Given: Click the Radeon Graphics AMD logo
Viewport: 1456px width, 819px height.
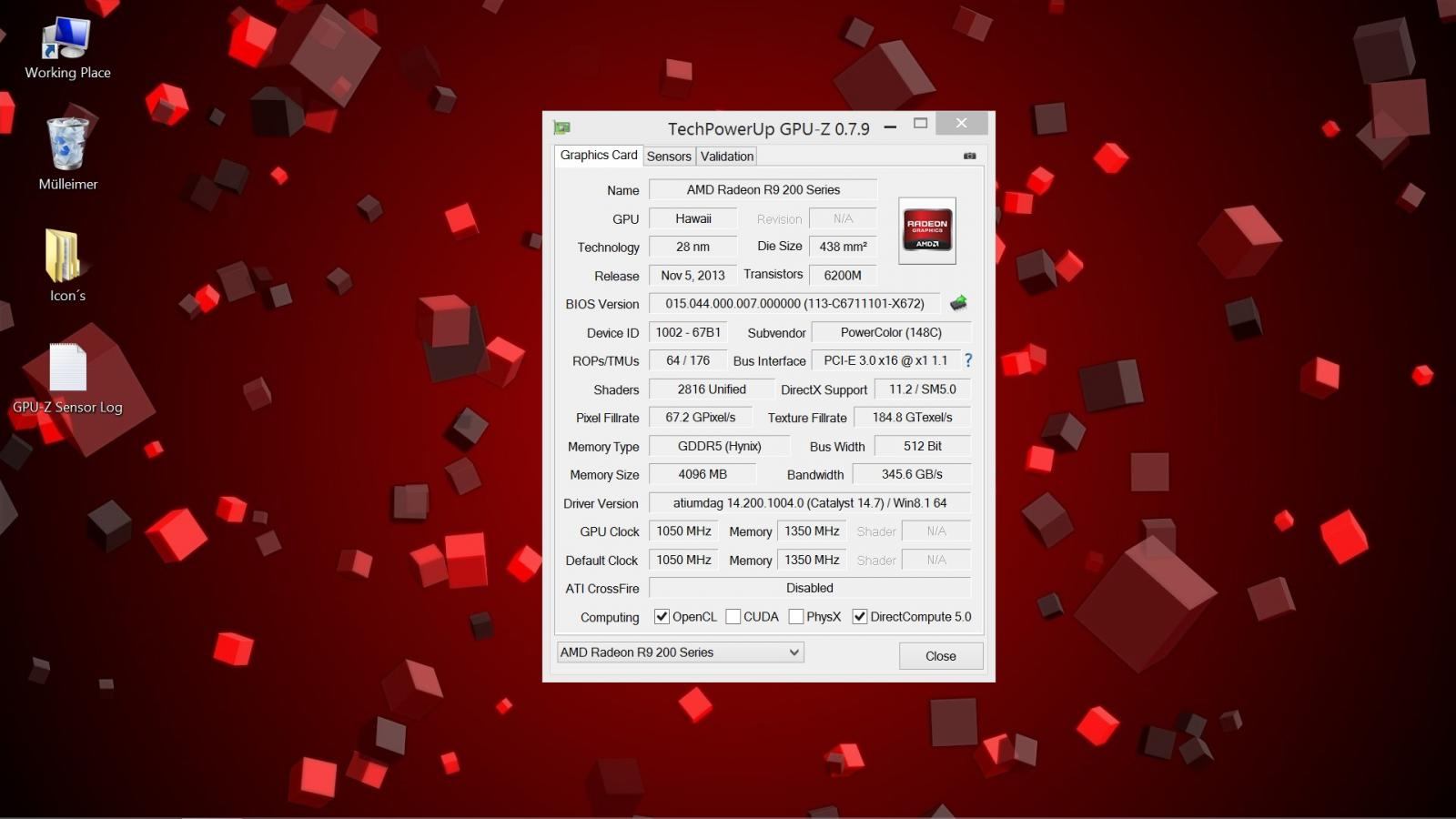Looking at the screenshot, I should click(926, 230).
